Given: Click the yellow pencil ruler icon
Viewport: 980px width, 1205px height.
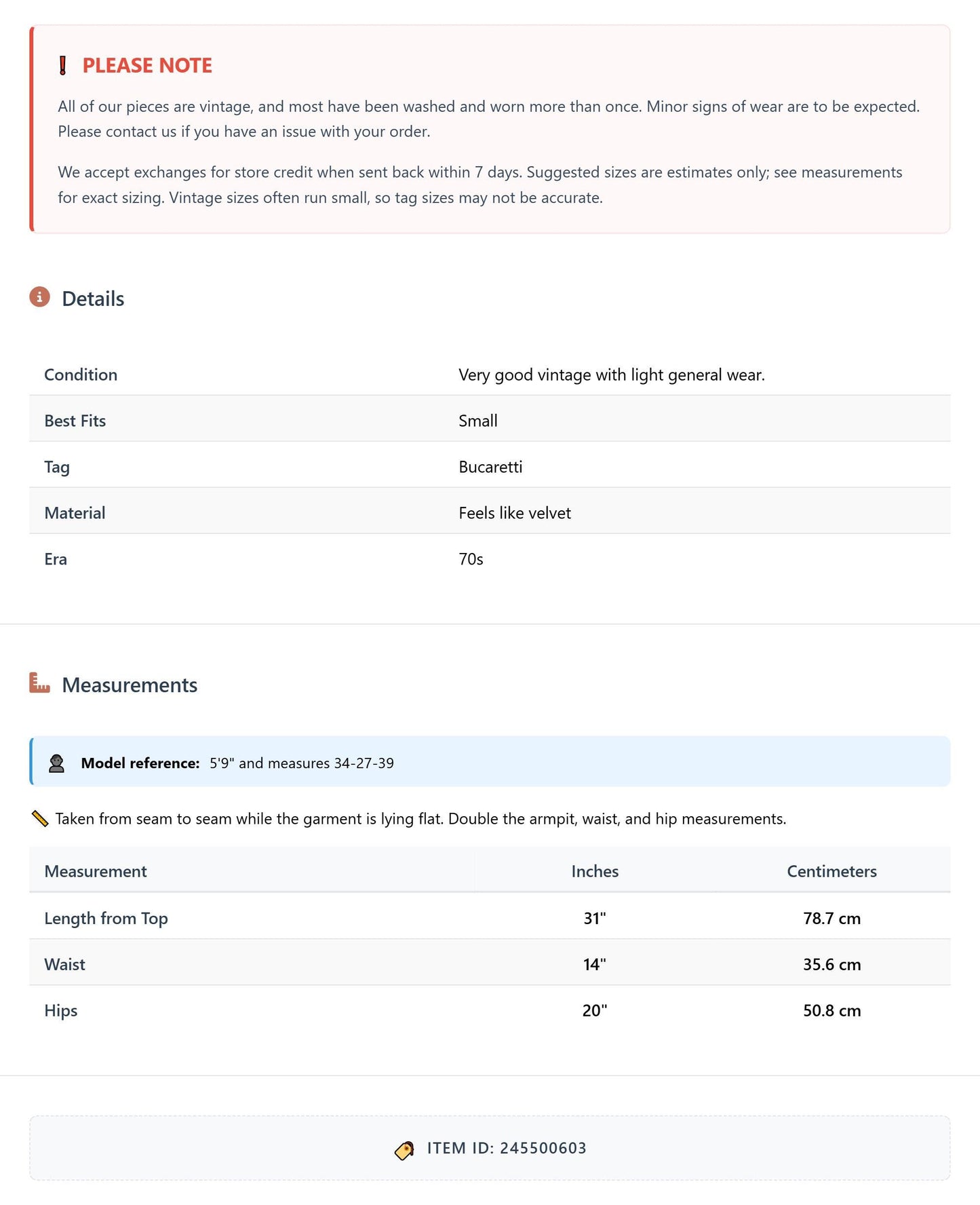Looking at the screenshot, I should (40, 819).
